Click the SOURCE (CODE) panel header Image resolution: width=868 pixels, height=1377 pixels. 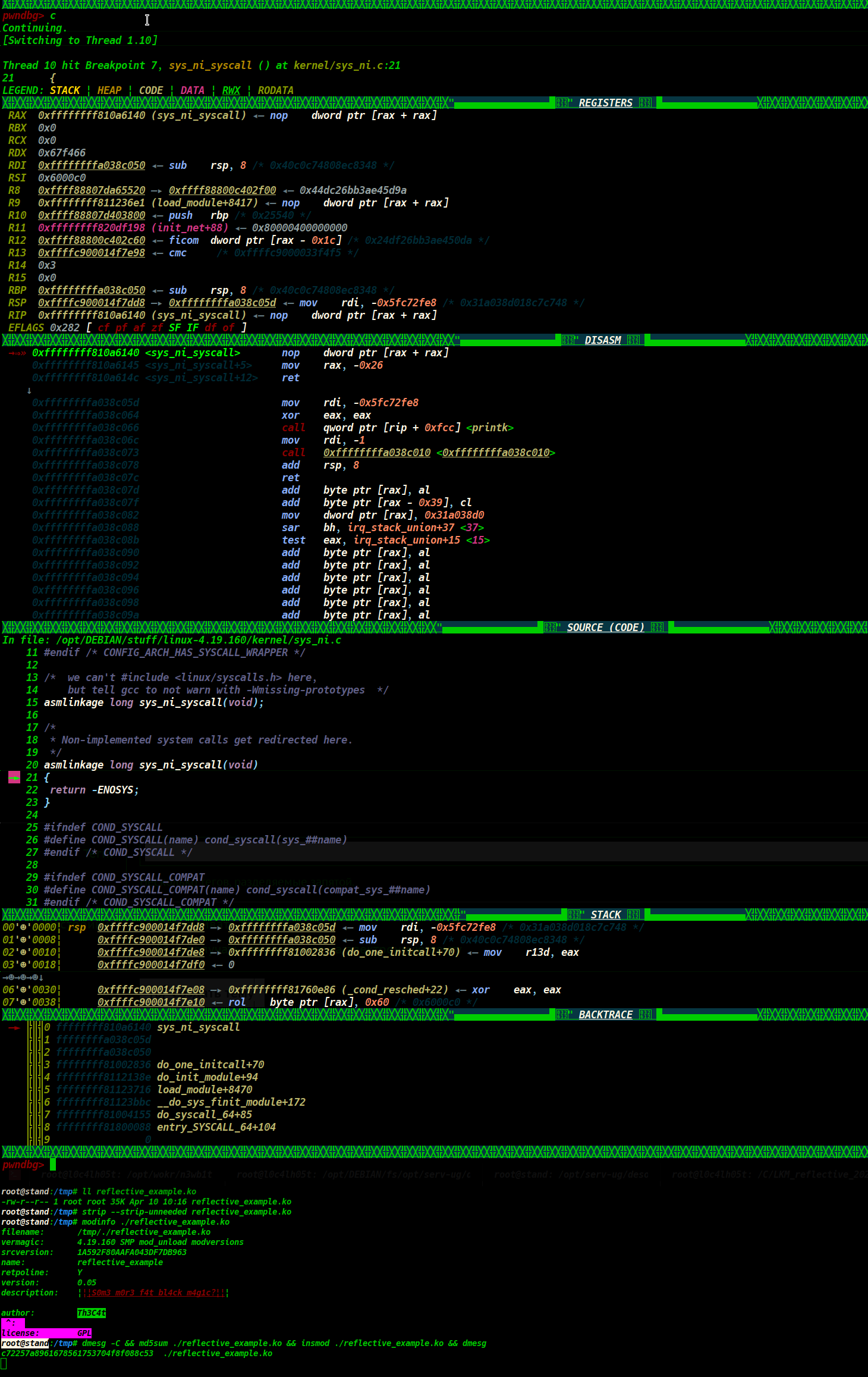coord(605,628)
